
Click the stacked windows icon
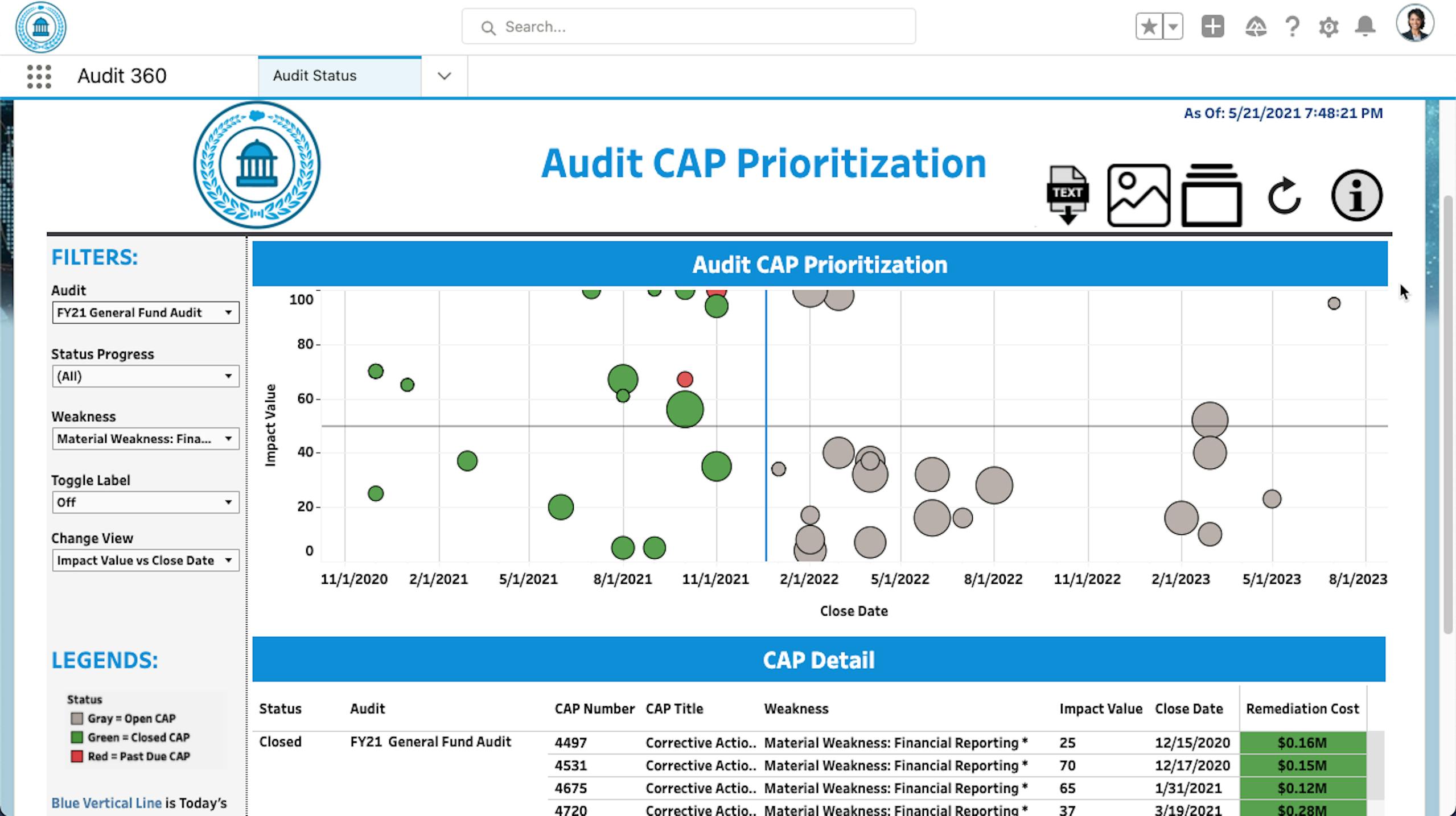pyautogui.click(x=1211, y=195)
